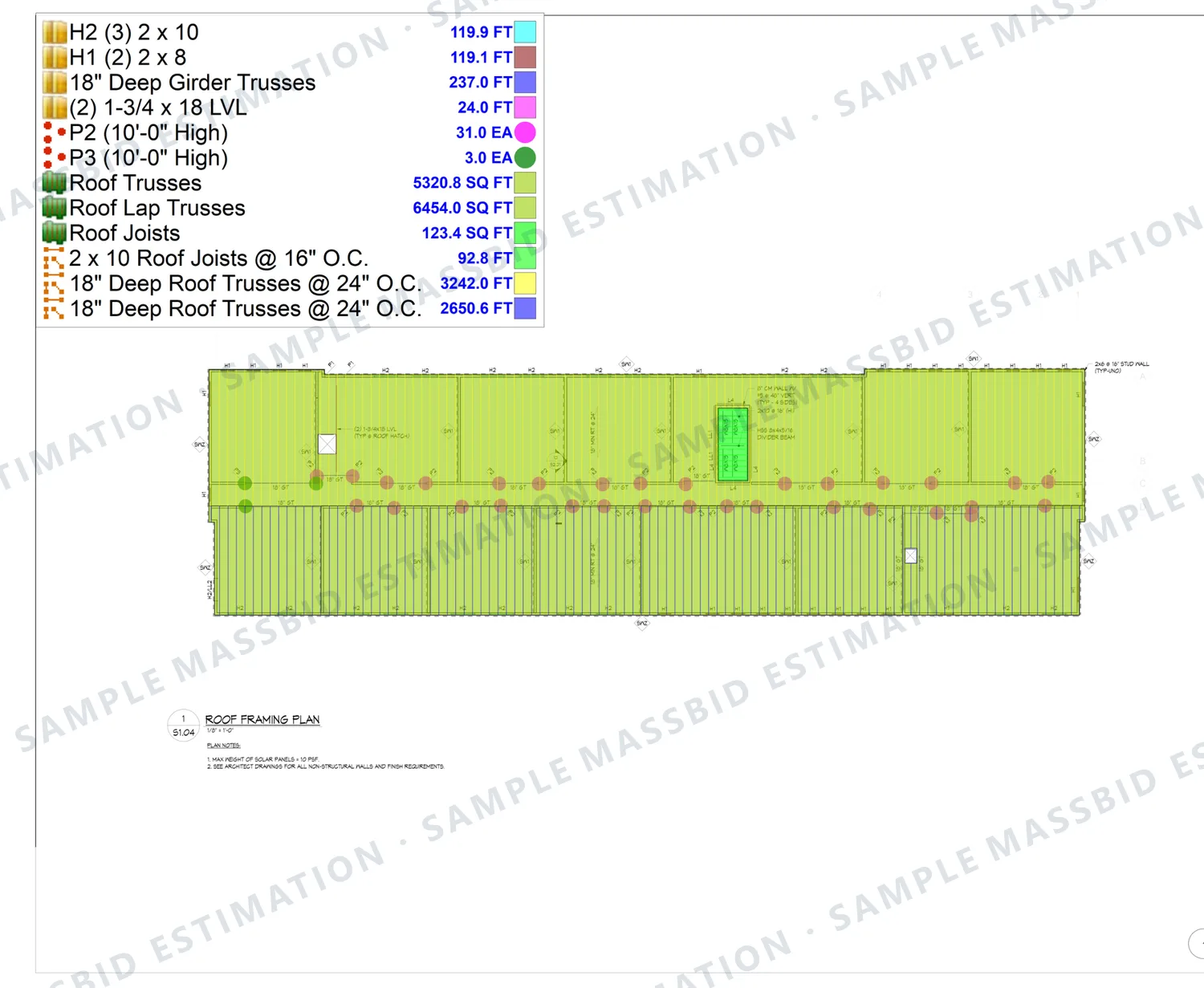The width and height of the screenshot is (1204, 988).
Task: Click the 2x6 @ 16" STUD WALL annotation
Action: [x=1121, y=367]
